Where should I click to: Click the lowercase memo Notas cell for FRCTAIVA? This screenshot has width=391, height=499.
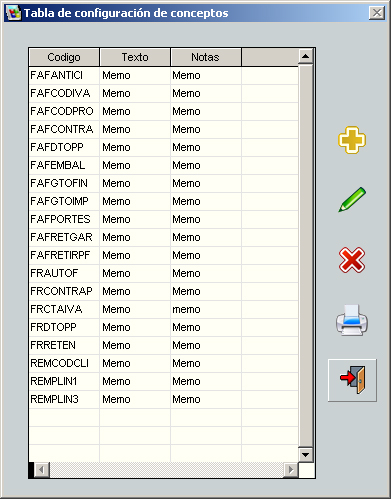click(x=206, y=309)
